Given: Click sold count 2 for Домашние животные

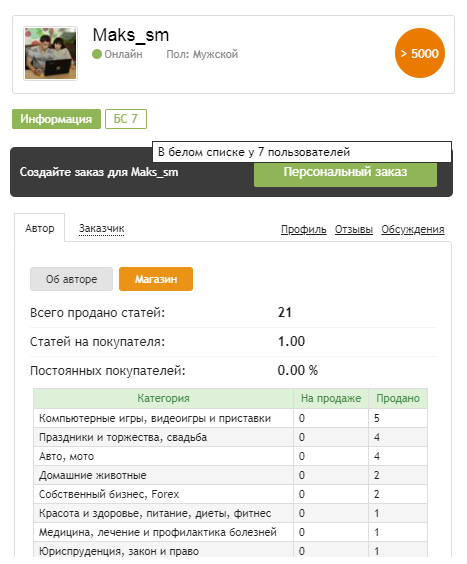Looking at the screenshot, I should point(377,475).
